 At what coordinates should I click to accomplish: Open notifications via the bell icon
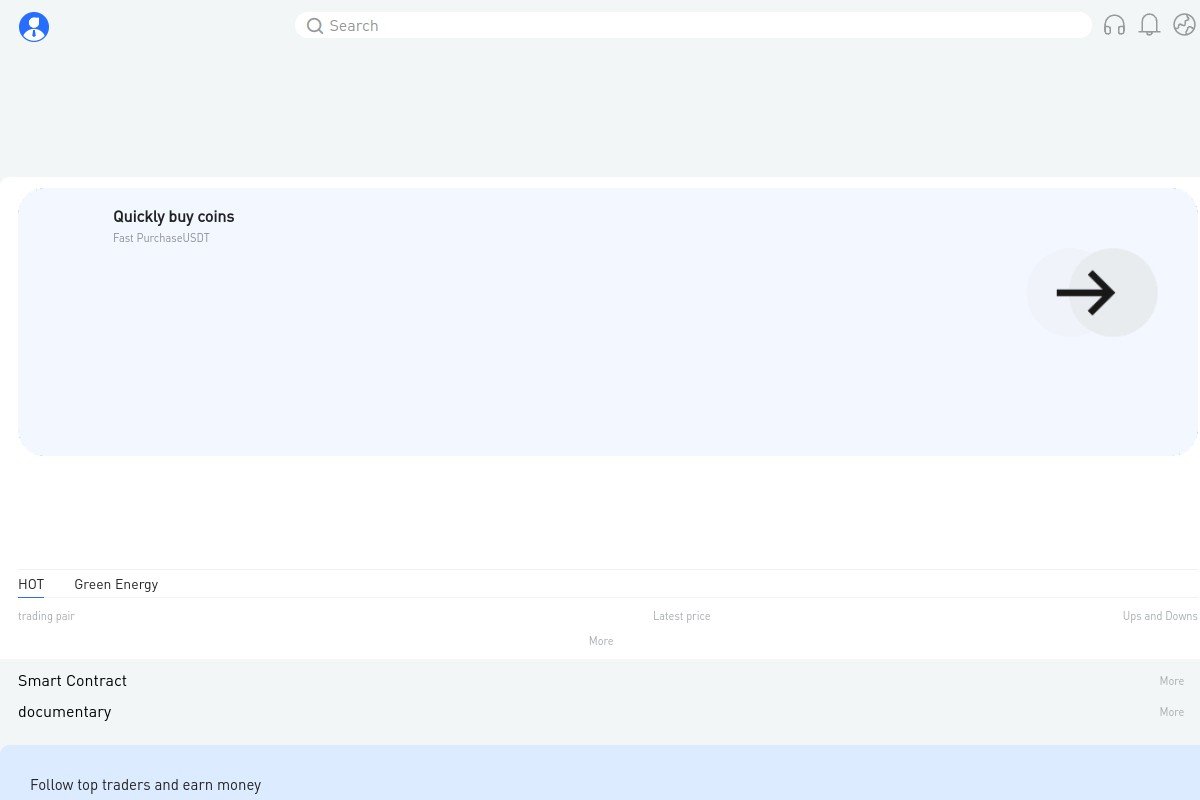(1150, 25)
